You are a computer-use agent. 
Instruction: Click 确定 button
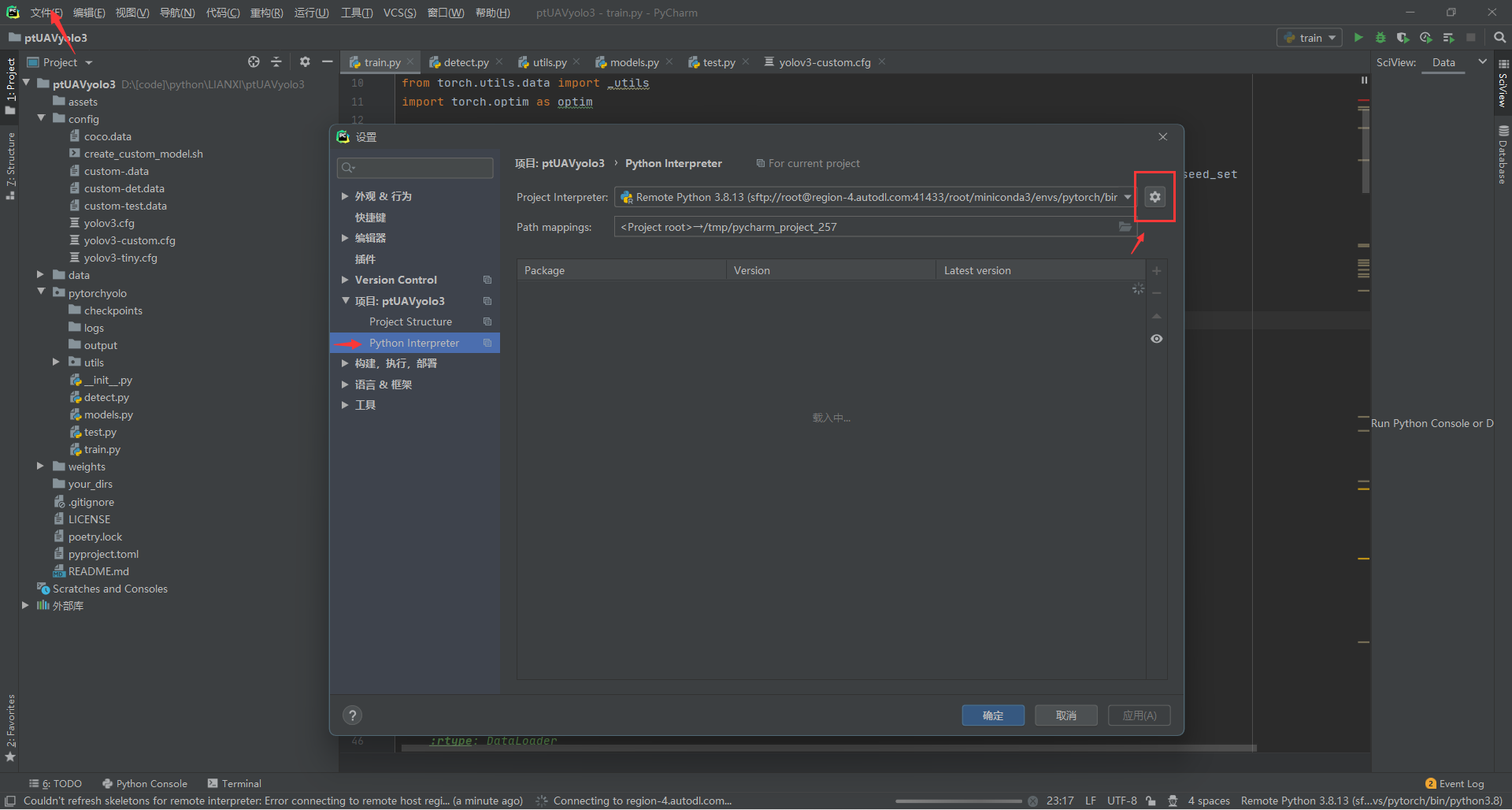pyautogui.click(x=993, y=715)
